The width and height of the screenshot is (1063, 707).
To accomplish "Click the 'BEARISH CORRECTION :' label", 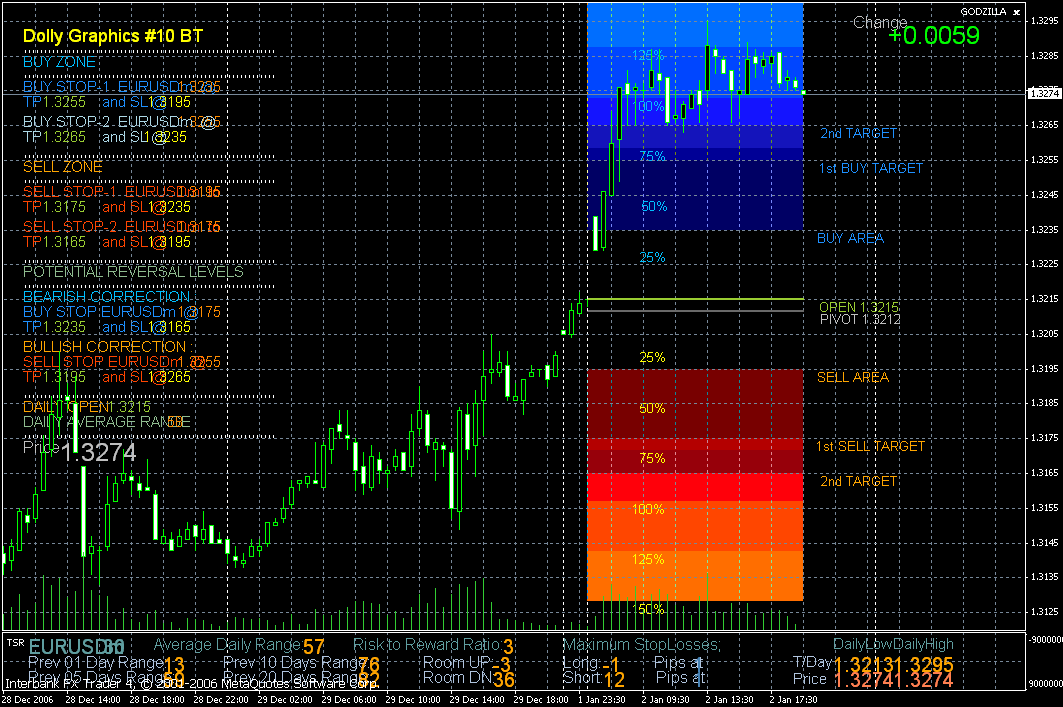I will coord(108,297).
